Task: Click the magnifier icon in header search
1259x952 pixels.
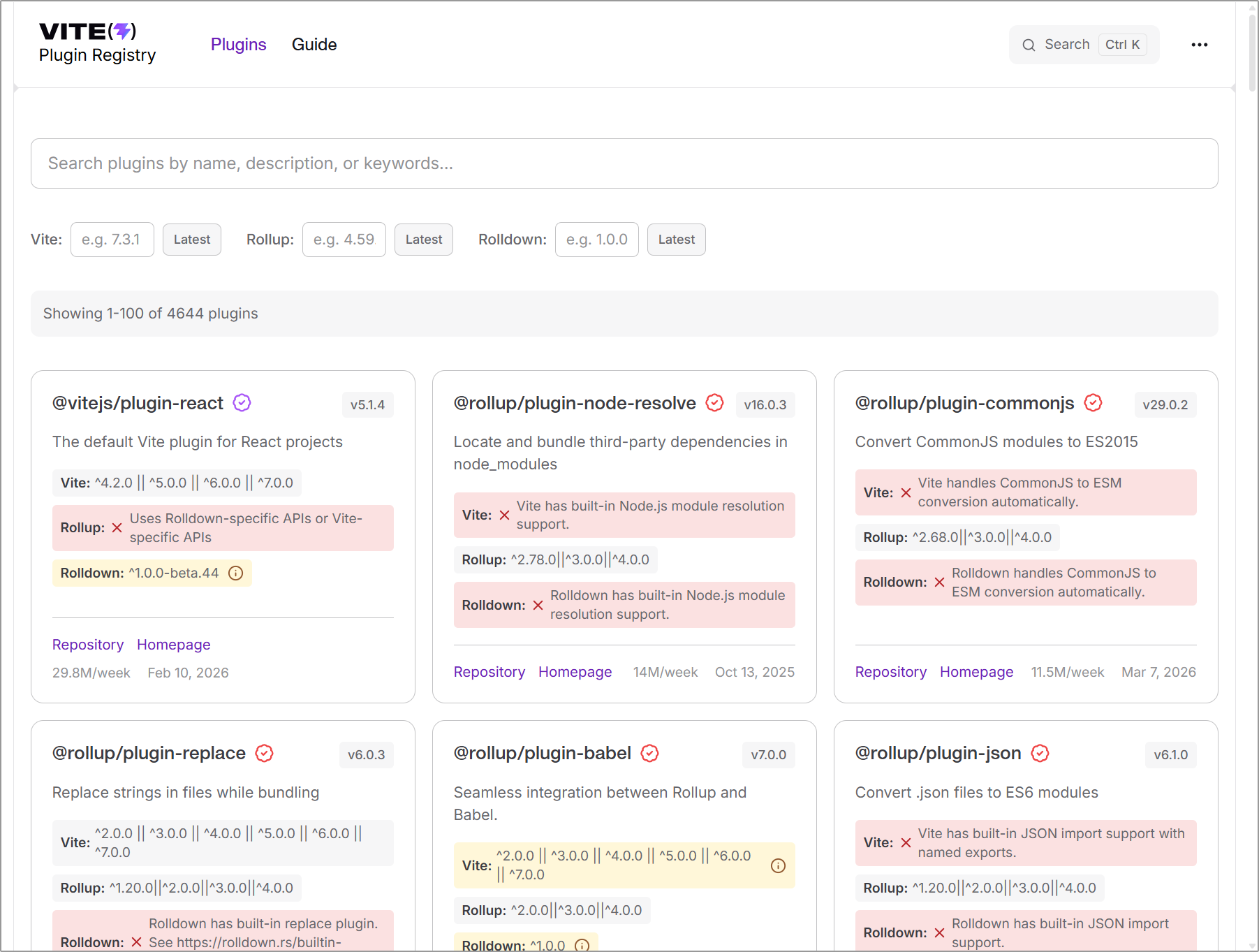Action: [1029, 45]
